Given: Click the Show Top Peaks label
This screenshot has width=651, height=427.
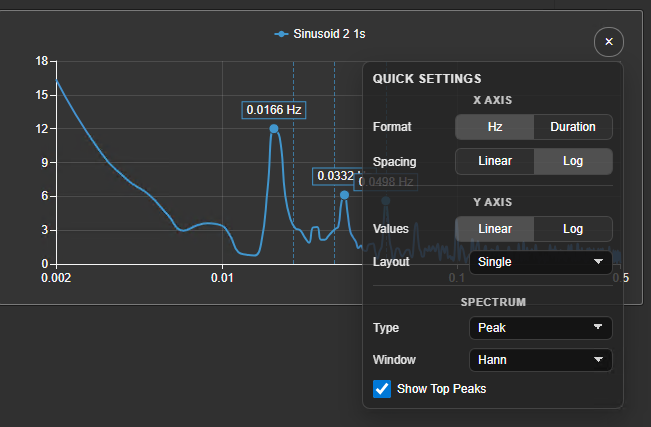Looking at the screenshot, I should click(x=441, y=389).
